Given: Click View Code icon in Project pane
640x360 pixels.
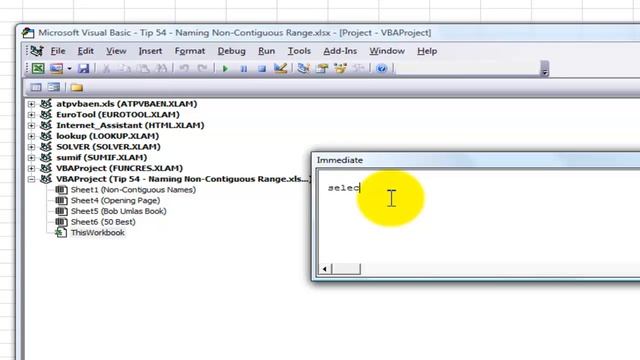Looking at the screenshot, I should (36, 87).
